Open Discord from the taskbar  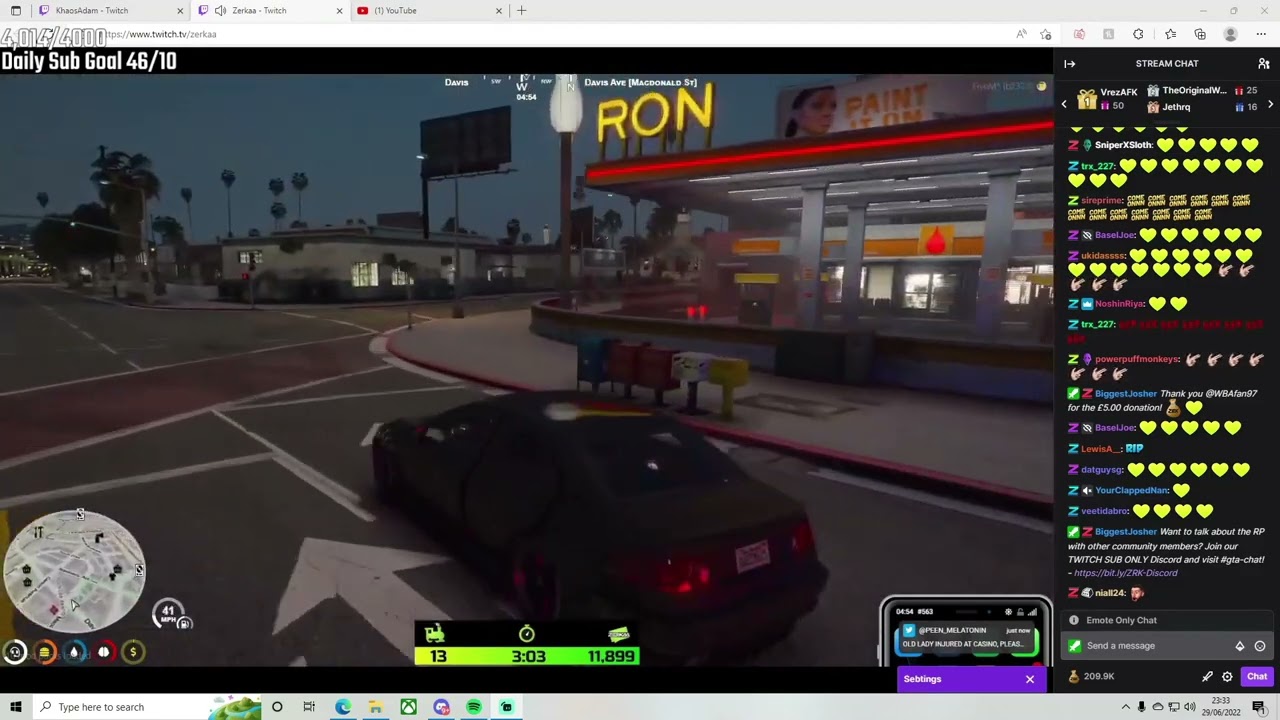pos(441,707)
